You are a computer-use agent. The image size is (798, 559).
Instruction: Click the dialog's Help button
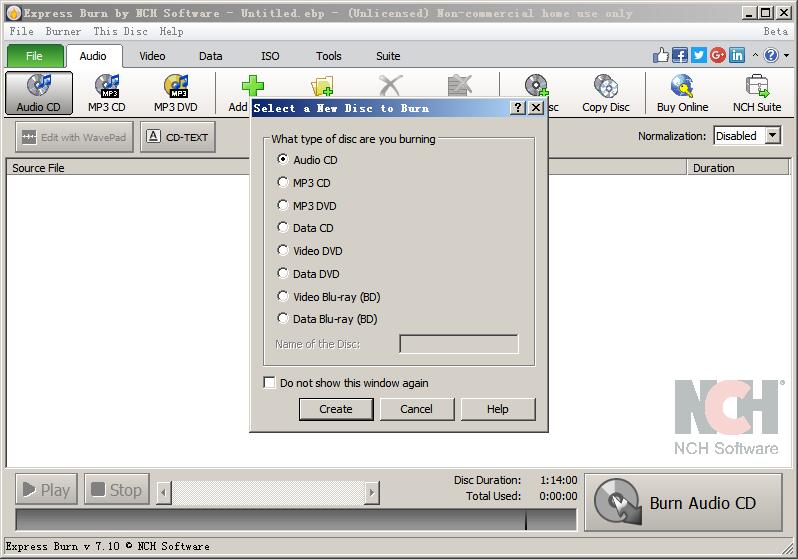498,409
